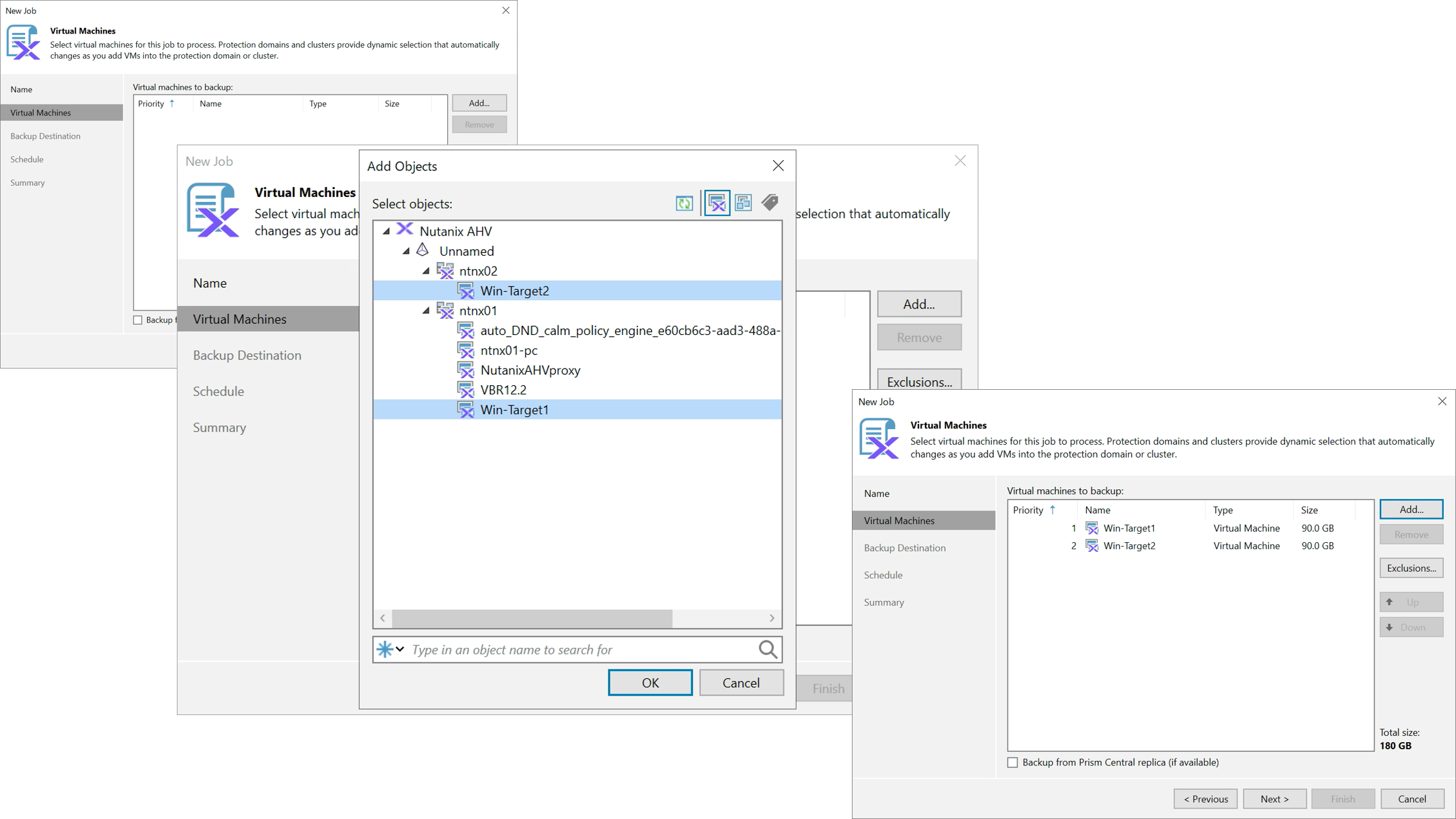Collapse the ntnx01 cluster node
This screenshot has height=819, width=1456.
tap(426, 310)
